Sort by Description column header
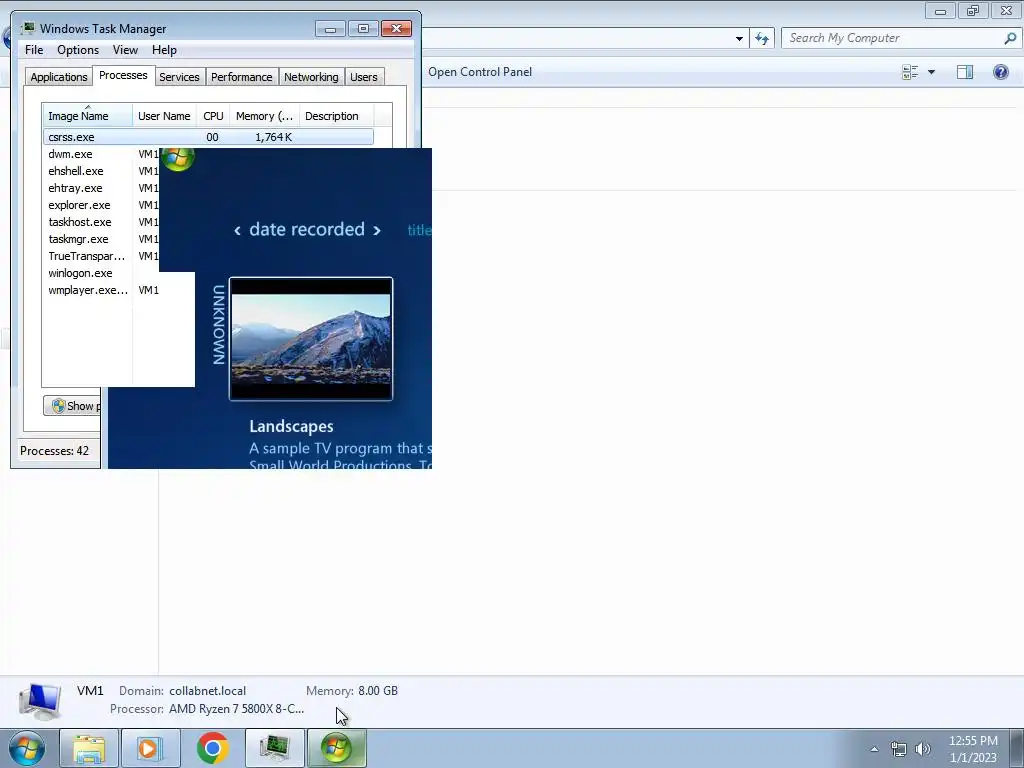The width and height of the screenshot is (1024, 768). [x=336, y=116]
